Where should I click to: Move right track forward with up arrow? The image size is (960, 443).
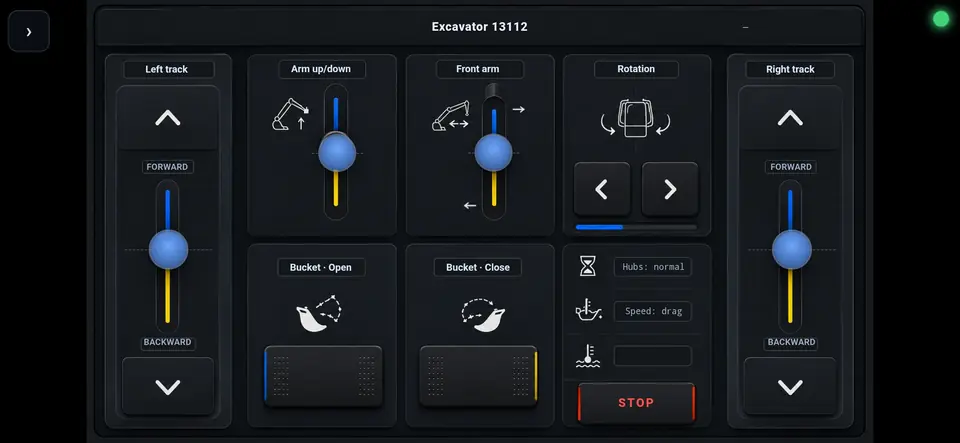click(x=790, y=117)
